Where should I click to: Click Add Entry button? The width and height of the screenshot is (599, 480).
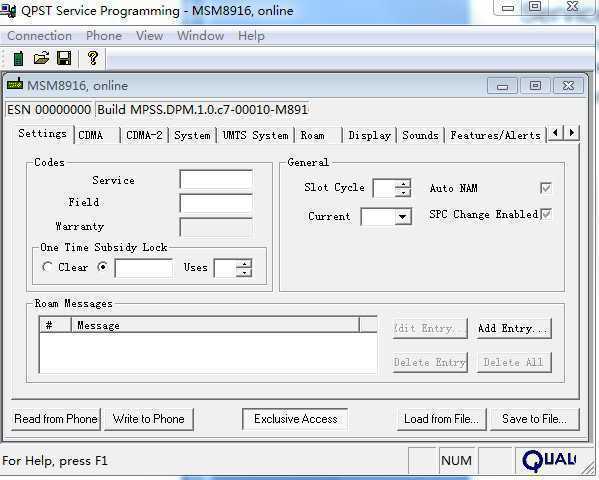(x=514, y=328)
